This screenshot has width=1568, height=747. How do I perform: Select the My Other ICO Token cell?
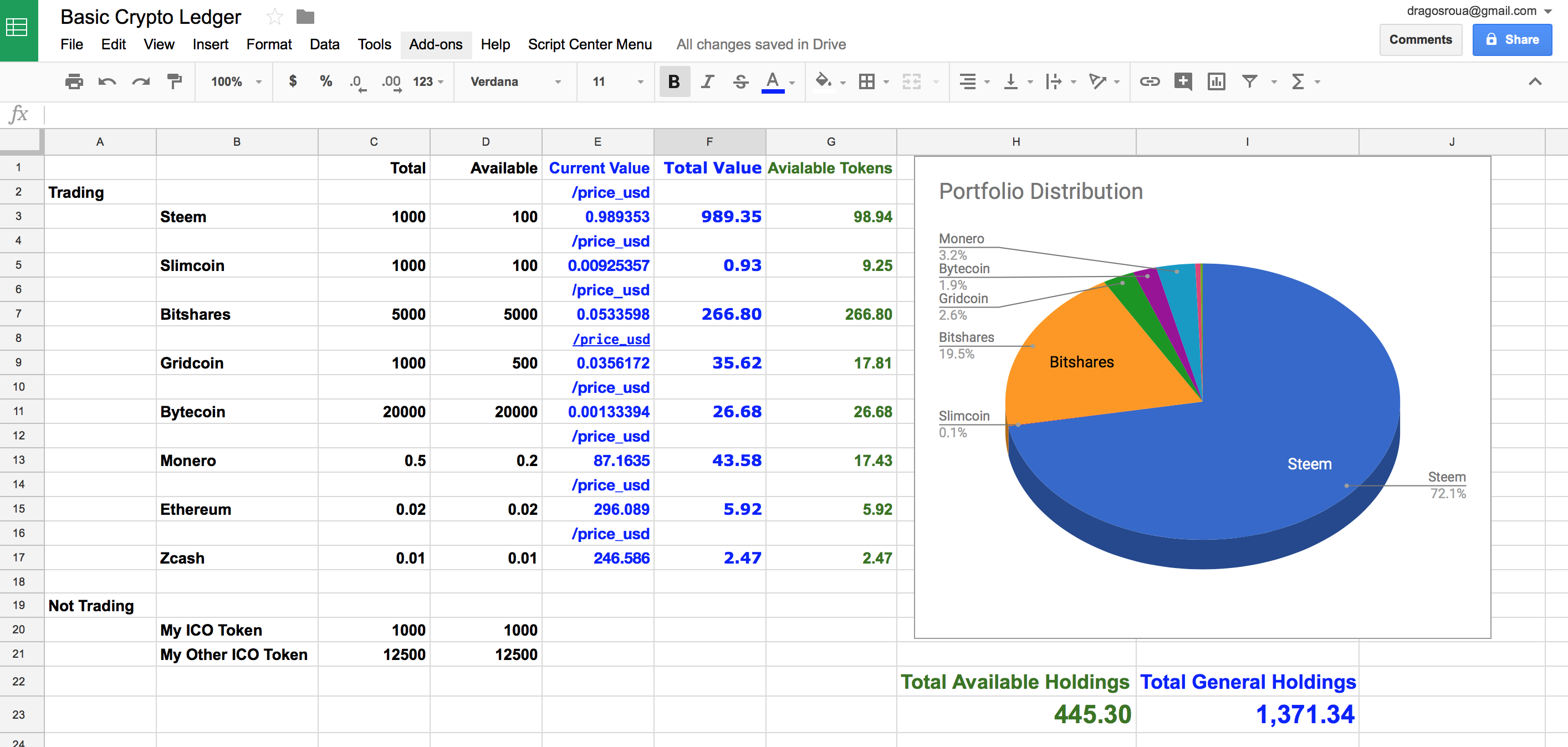237,654
